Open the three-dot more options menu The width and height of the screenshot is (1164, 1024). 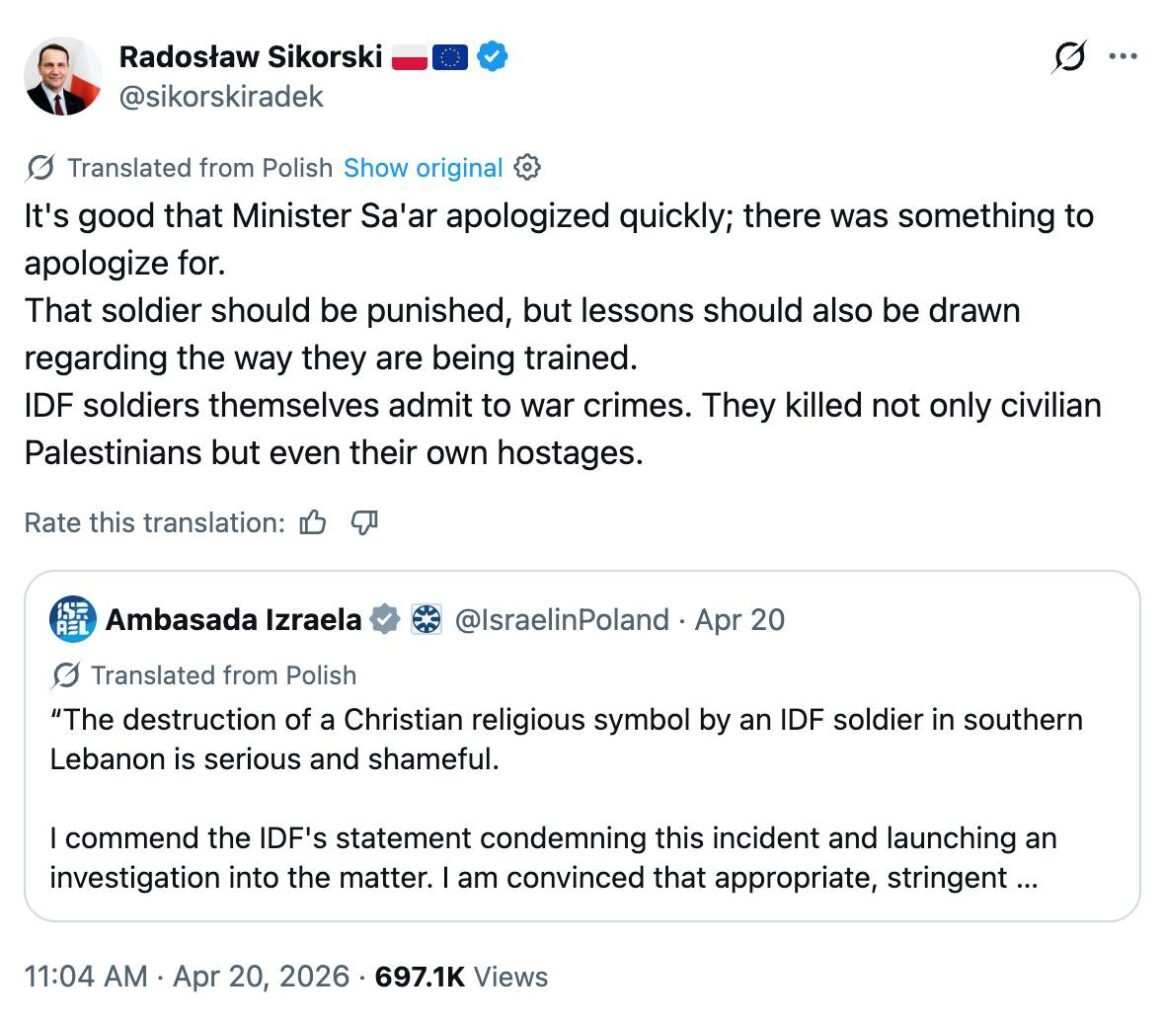click(1124, 57)
